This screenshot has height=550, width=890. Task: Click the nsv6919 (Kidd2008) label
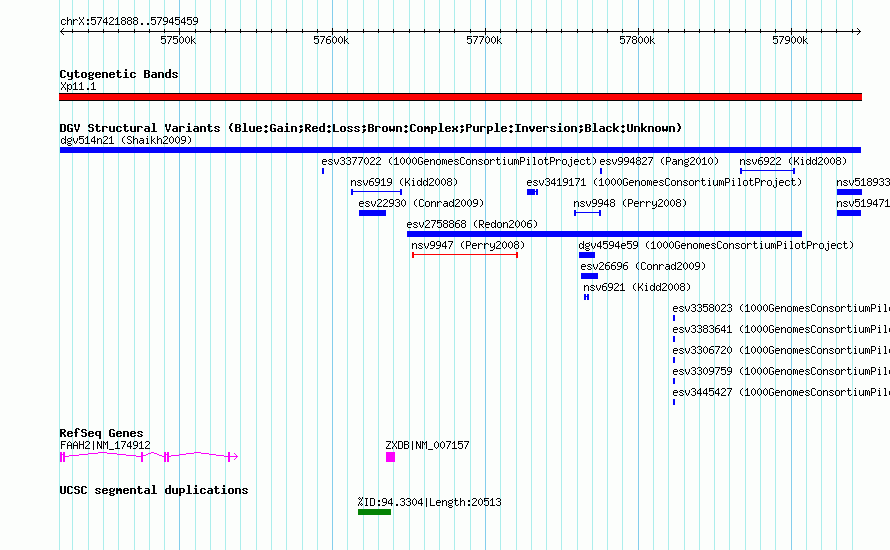[x=404, y=182]
